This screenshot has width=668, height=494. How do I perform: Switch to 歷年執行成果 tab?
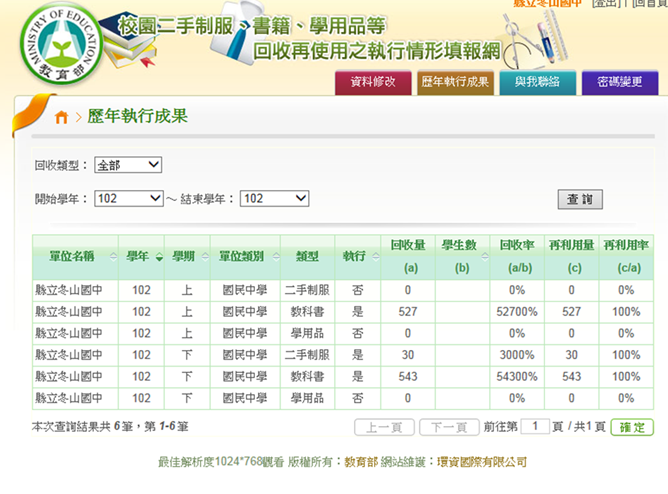pos(455,83)
